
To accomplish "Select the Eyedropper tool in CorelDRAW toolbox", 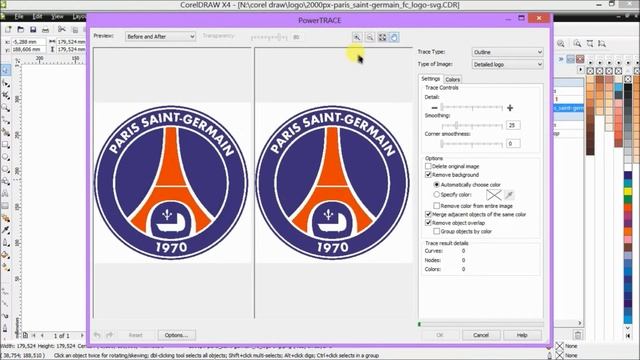I will point(6,230).
